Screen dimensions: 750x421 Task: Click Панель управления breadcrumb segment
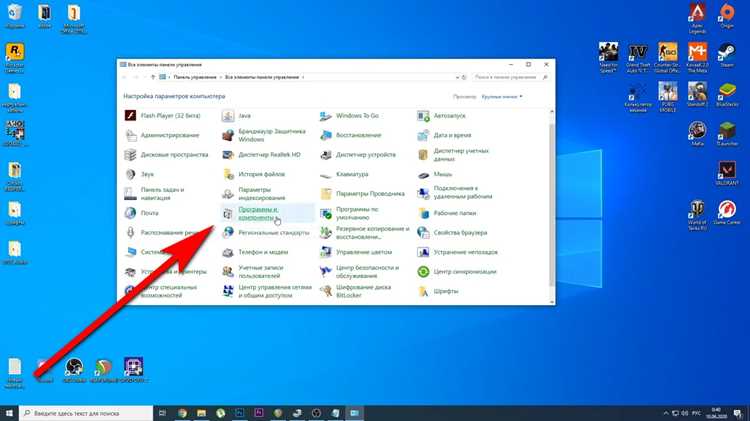point(195,77)
